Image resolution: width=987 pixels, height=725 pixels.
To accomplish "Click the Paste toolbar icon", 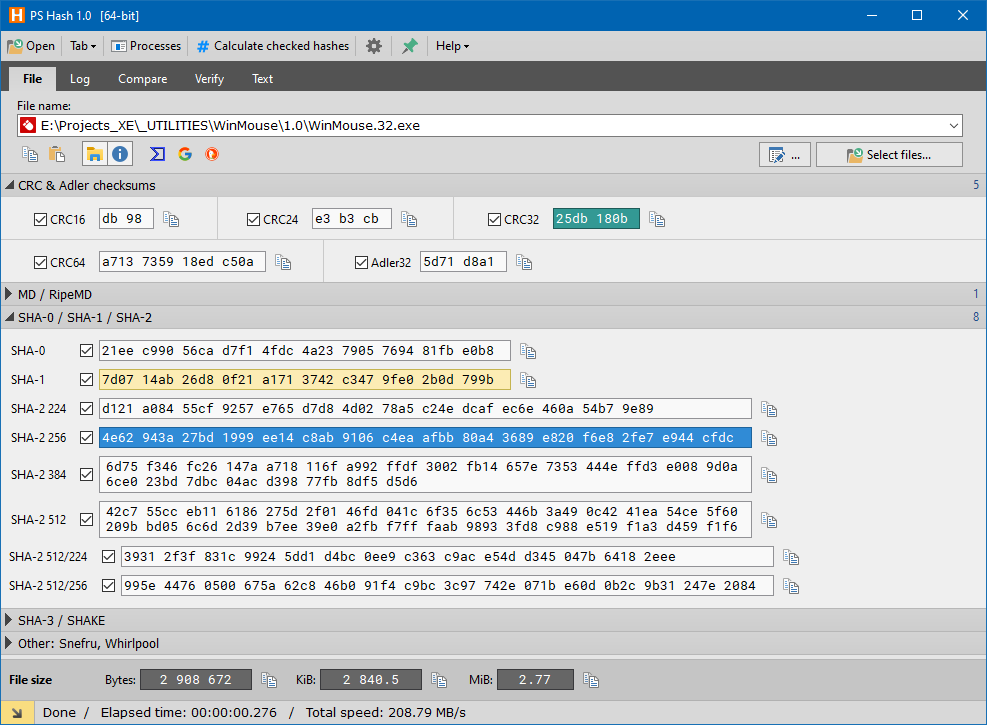I will click(57, 154).
